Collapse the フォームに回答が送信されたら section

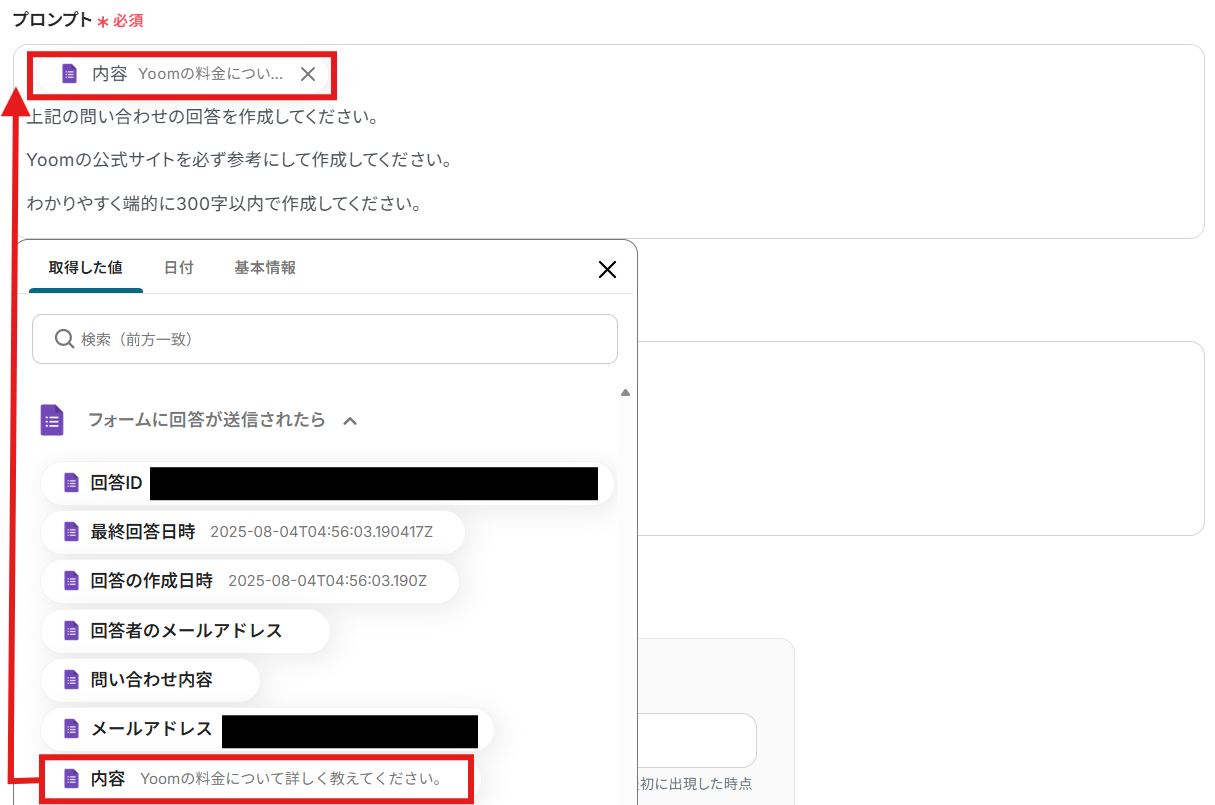coord(350,421)
